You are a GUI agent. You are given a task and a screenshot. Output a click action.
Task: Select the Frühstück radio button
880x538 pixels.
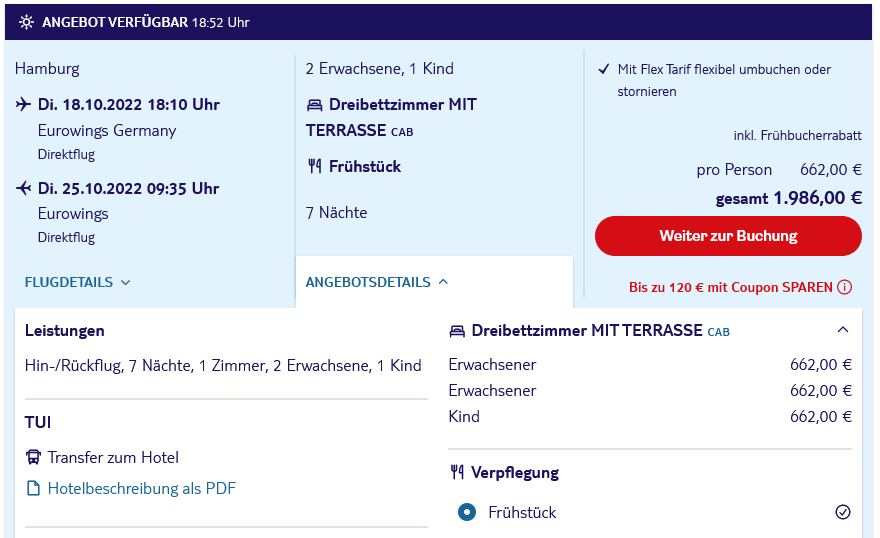pyautogui.click(x=466, y=513)
